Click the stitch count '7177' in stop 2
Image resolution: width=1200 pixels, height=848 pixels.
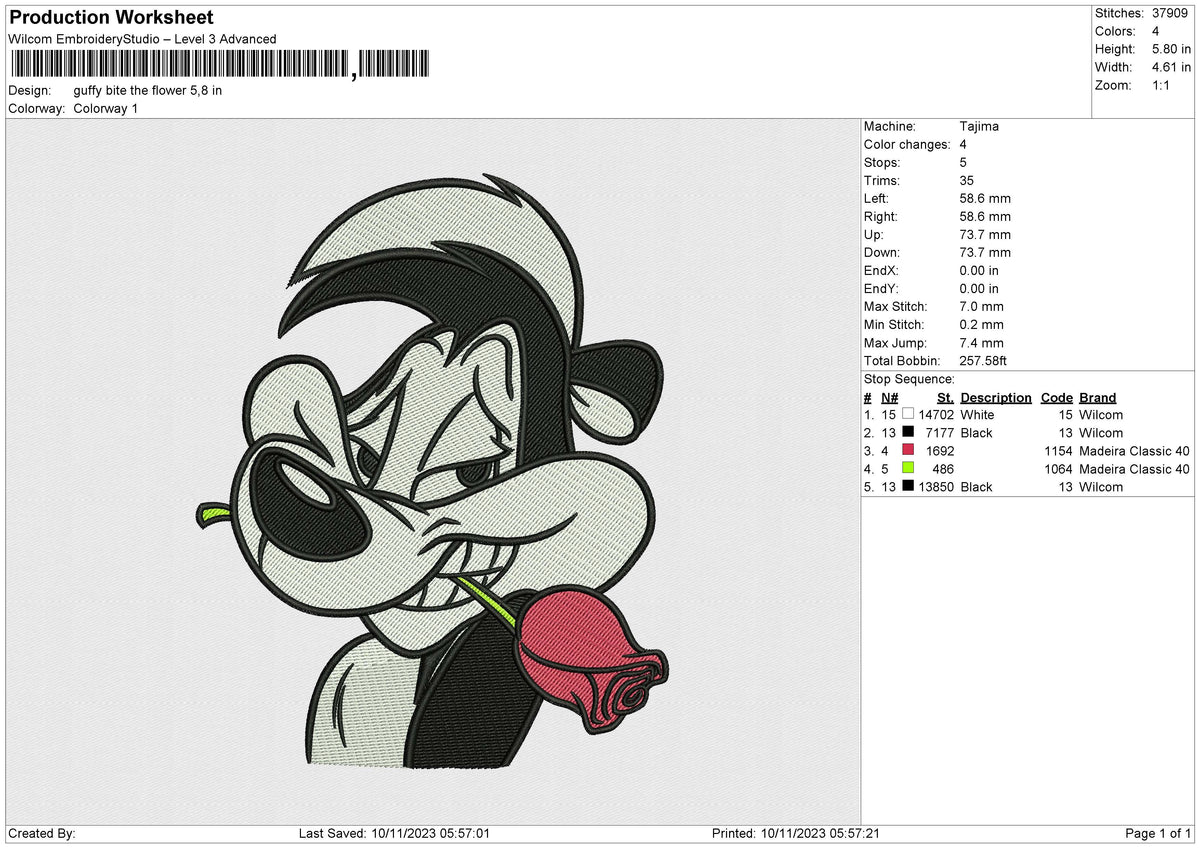[940, 432]
